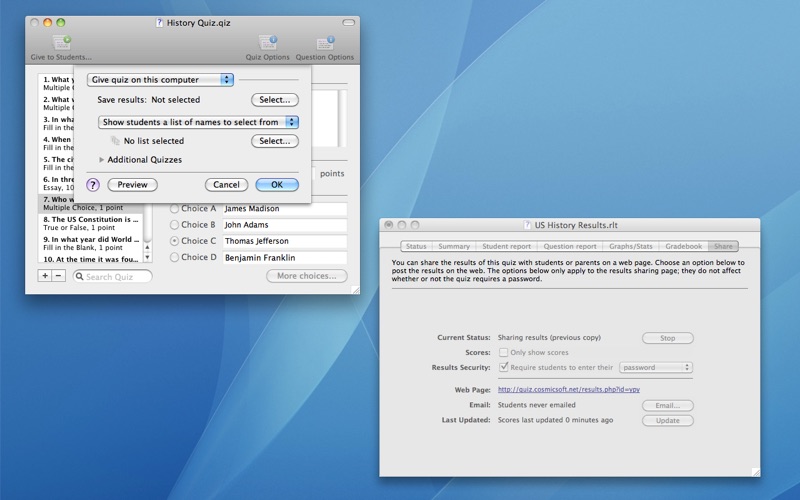Open Quiz Options from the toolbar
This screenshot has width=800, height=500.
click(x=267, y=43)
